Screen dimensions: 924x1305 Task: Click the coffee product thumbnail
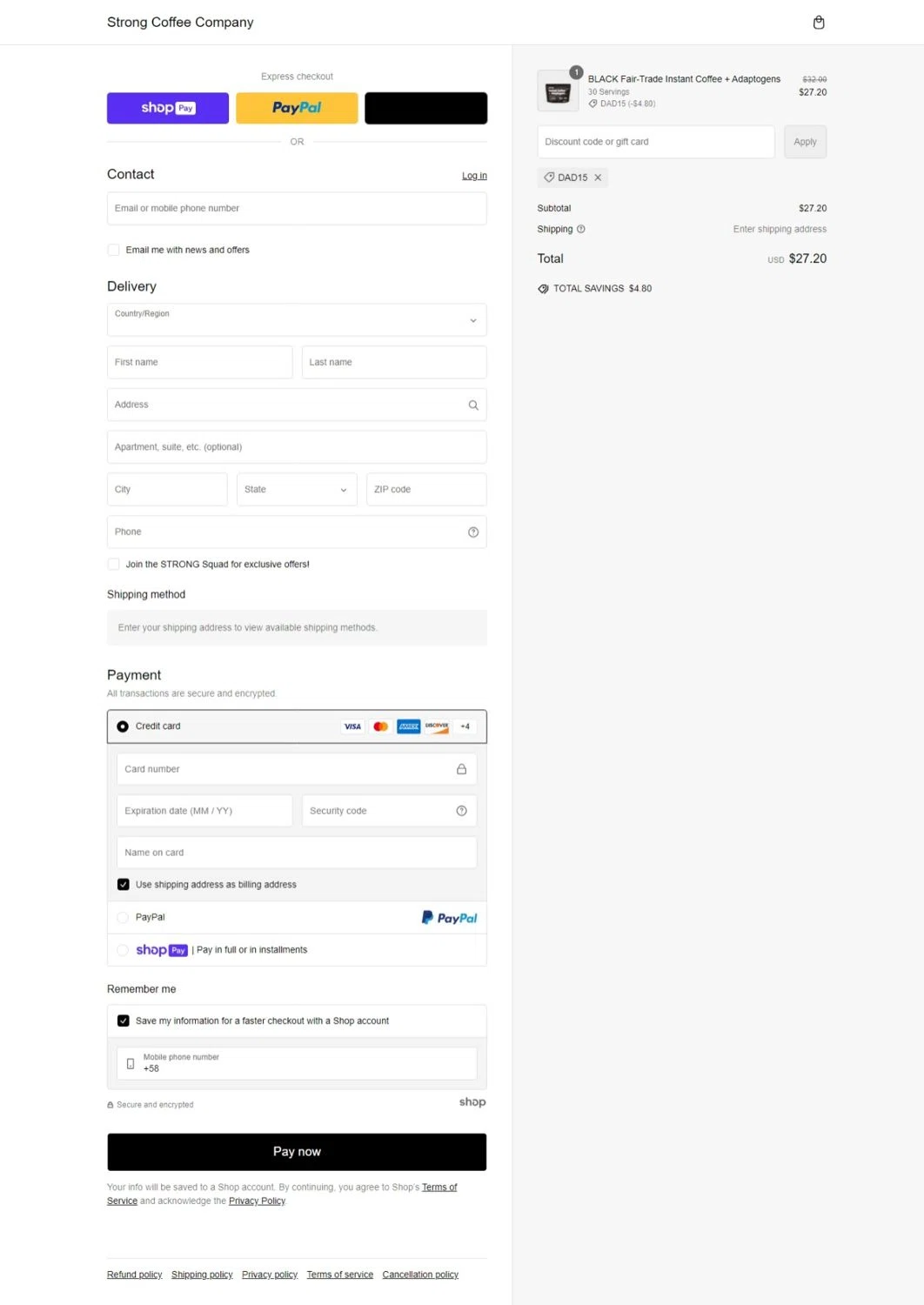click(x=558, y=91)
